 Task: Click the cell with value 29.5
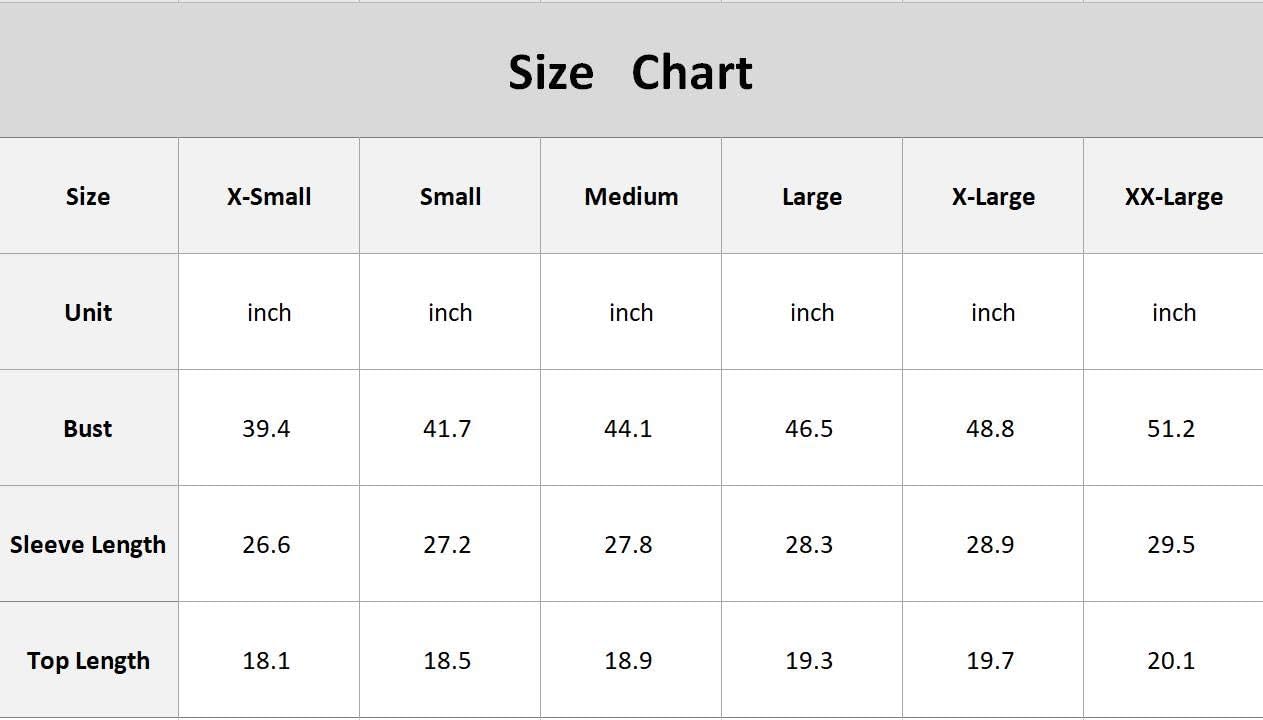1173,544
